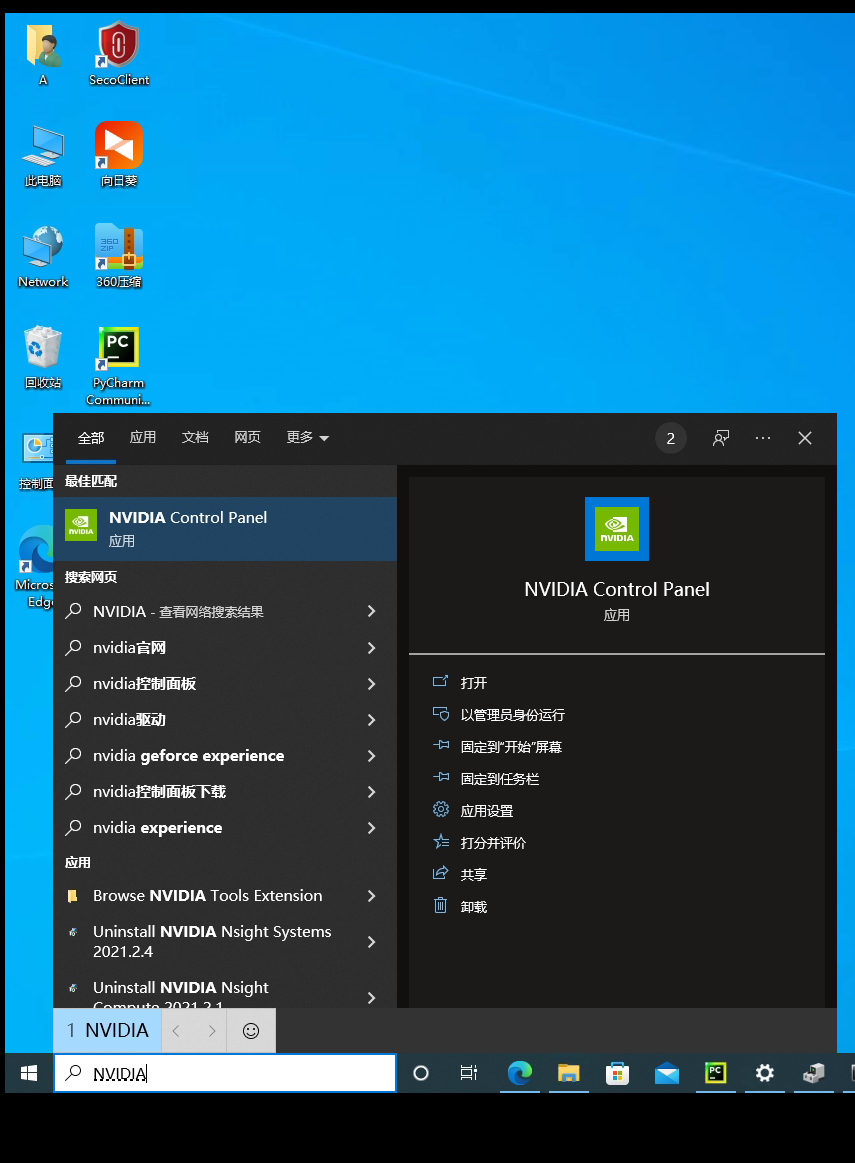This screenshot has width=855, height=1163.
Task: Select the 回收站 recycle bin icon
Action: [x=43, y=358]
